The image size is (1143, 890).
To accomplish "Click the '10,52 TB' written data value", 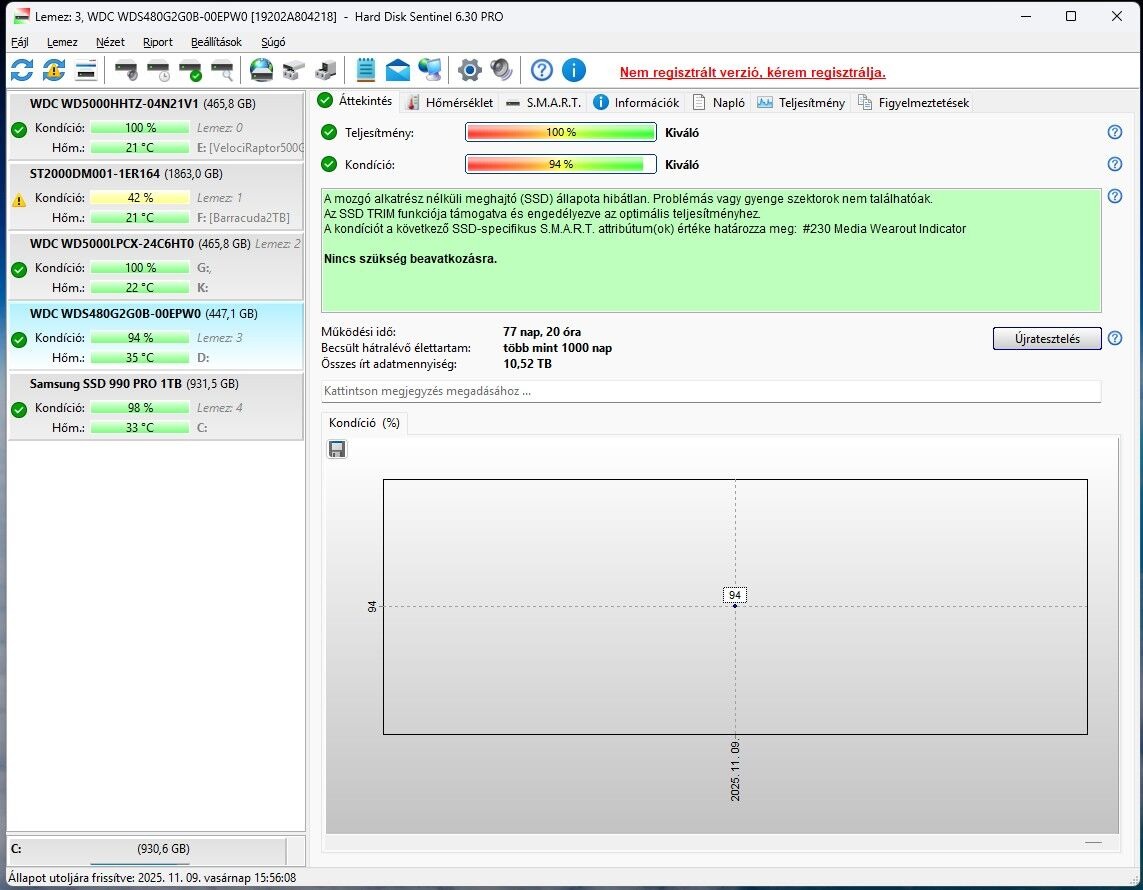I will click(x=527, y=364).
